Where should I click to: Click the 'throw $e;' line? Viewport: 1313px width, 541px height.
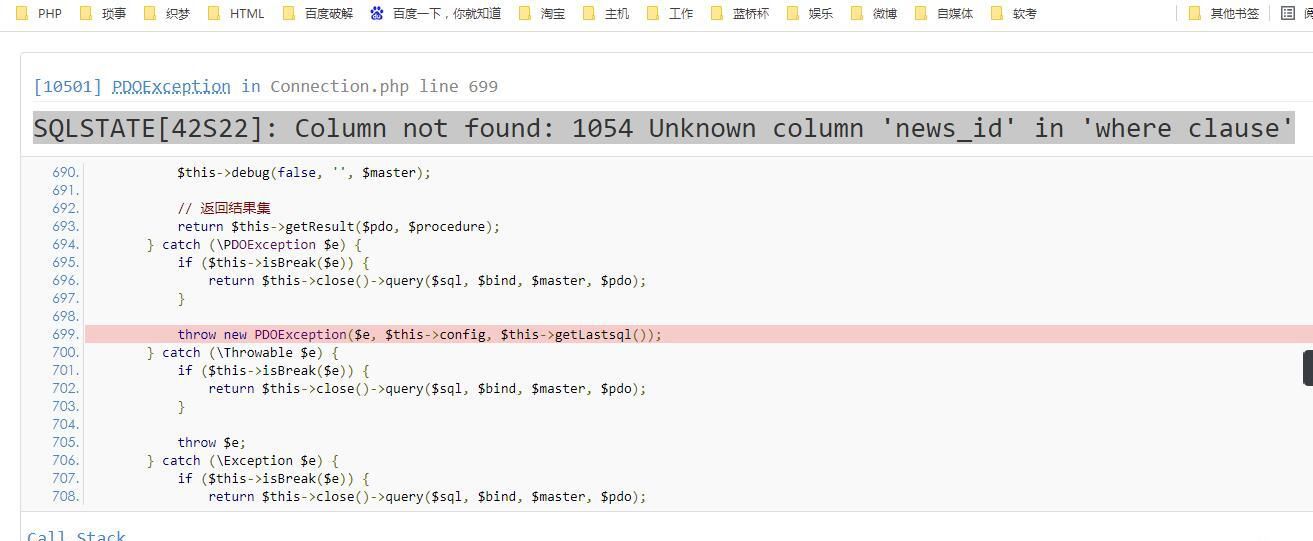coord(212,442)
